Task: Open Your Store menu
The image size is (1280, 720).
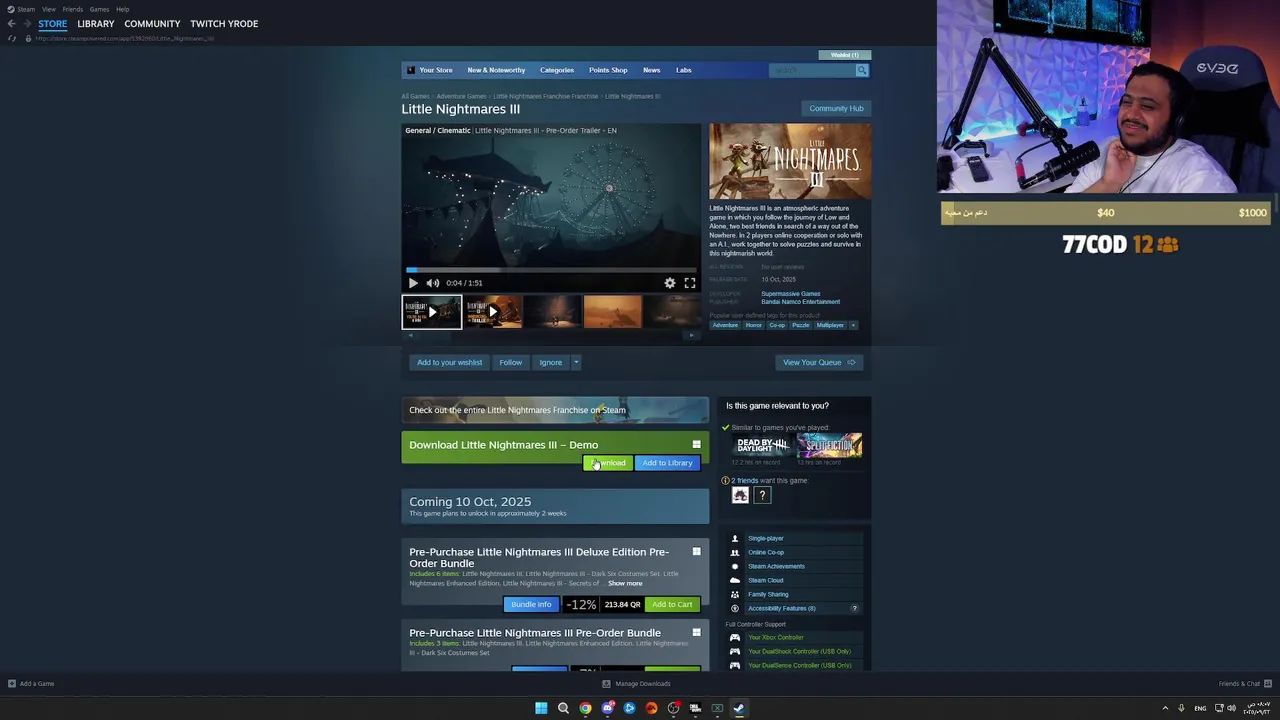Action: pos(436,70)
